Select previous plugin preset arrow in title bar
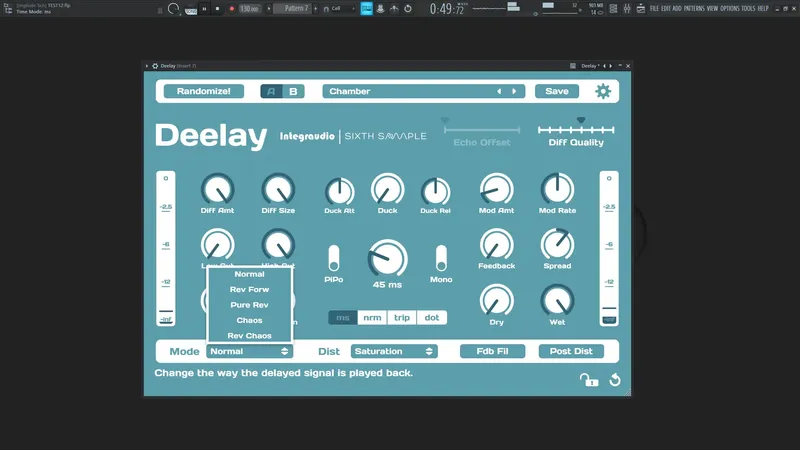The image size is (800, 450). (x=605, y=66)
